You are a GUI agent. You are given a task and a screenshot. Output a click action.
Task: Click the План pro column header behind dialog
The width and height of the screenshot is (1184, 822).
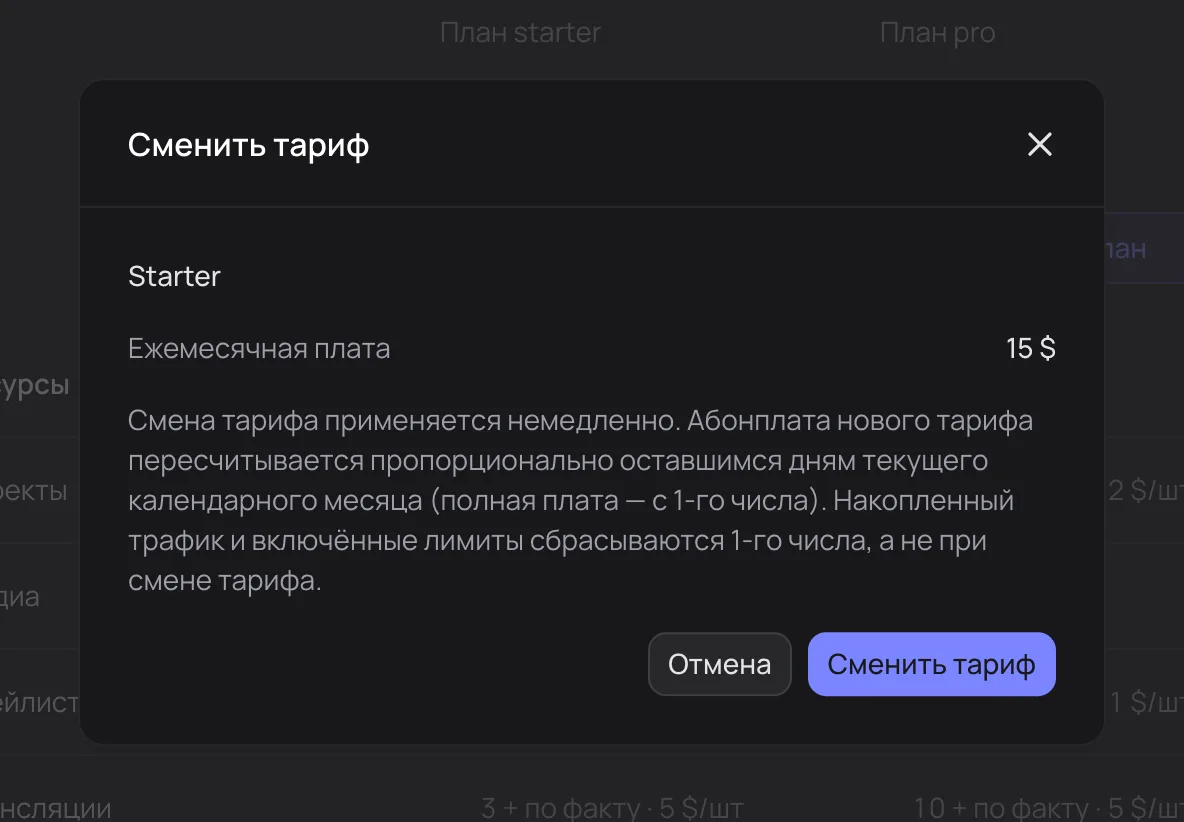pos(937,33)
